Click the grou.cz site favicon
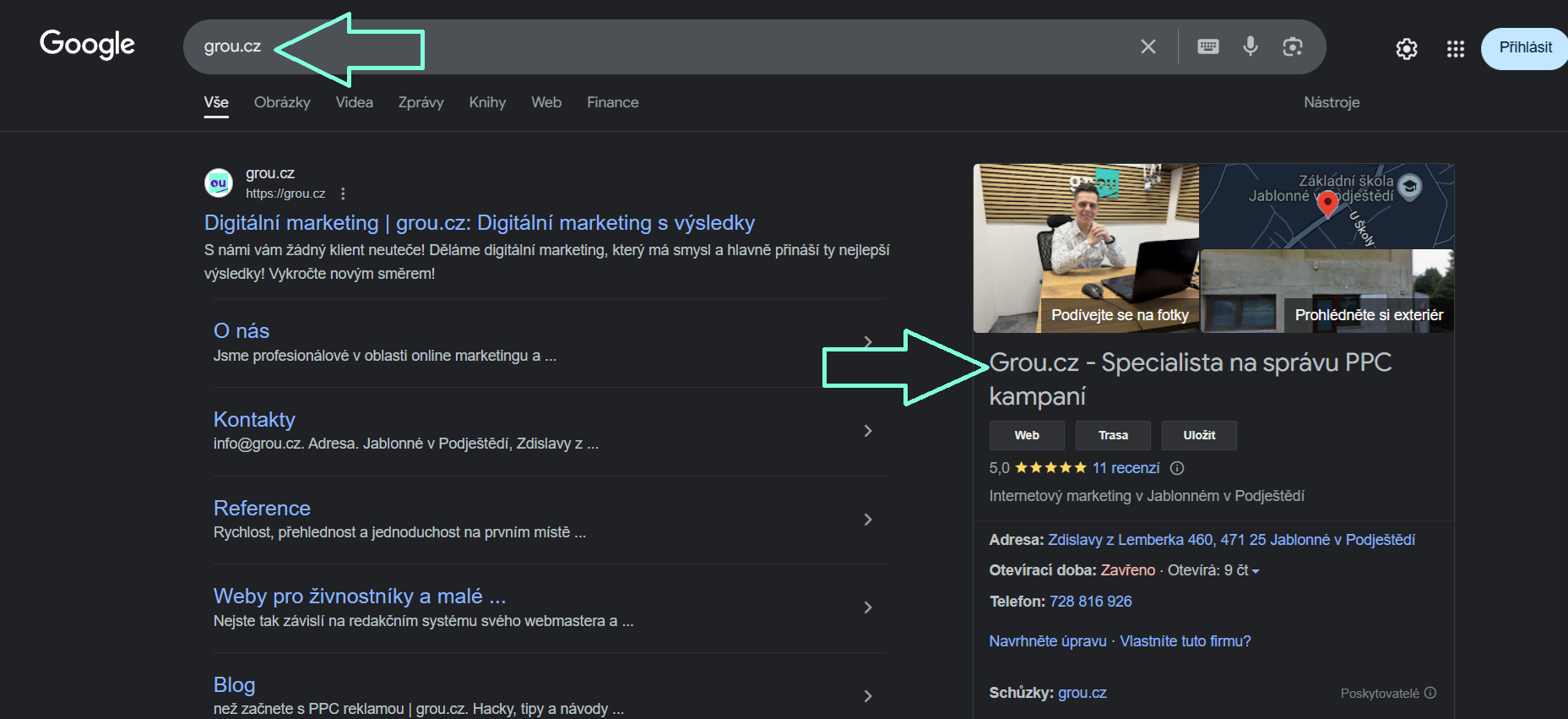This screenshot has height=719, width=1568. pos(219,182)
